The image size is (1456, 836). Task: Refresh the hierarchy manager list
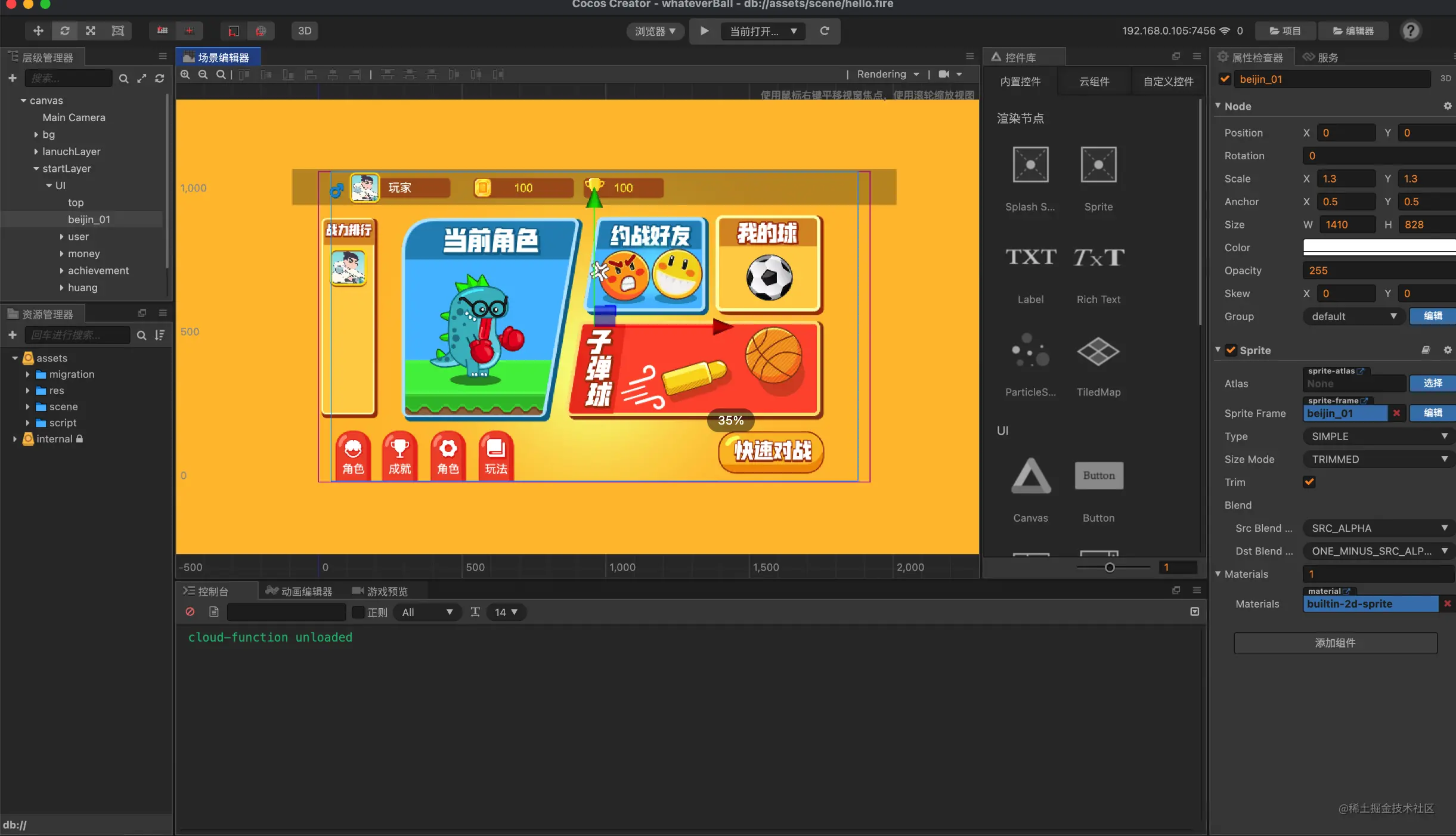tap(160, 78)
